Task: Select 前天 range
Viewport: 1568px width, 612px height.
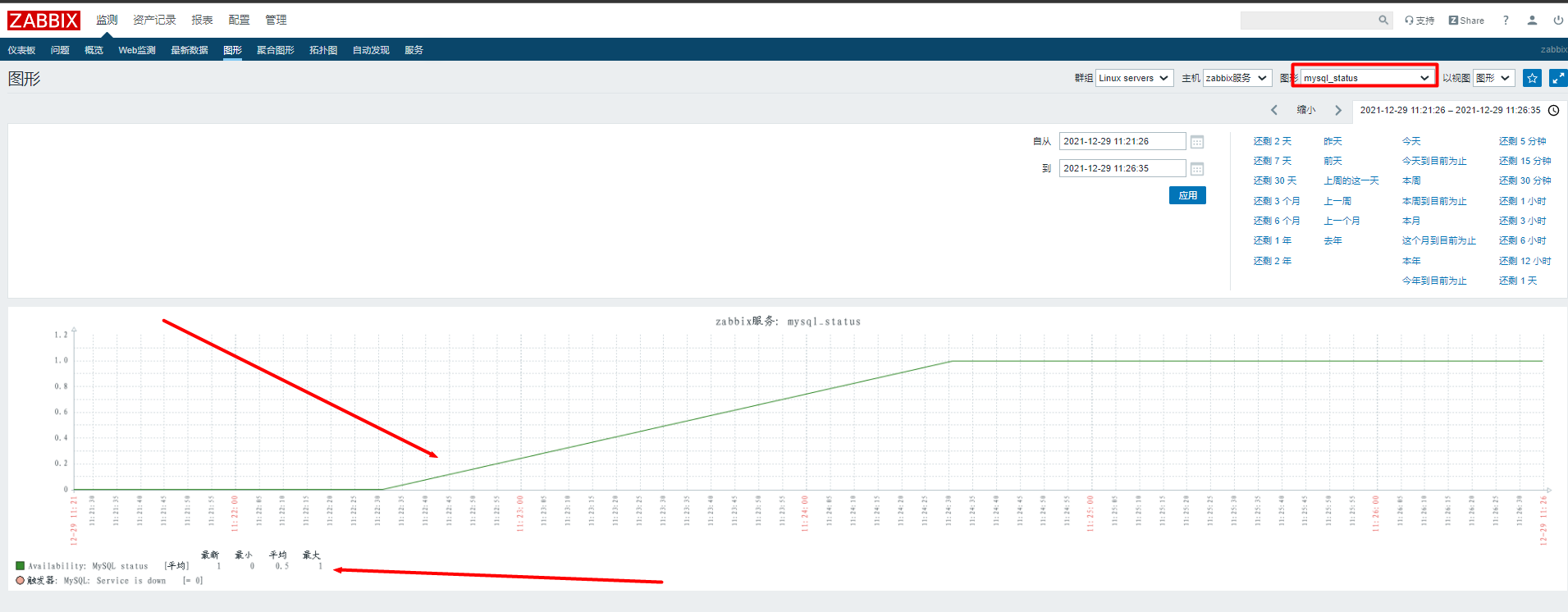Action: [x=1333, y=161]
